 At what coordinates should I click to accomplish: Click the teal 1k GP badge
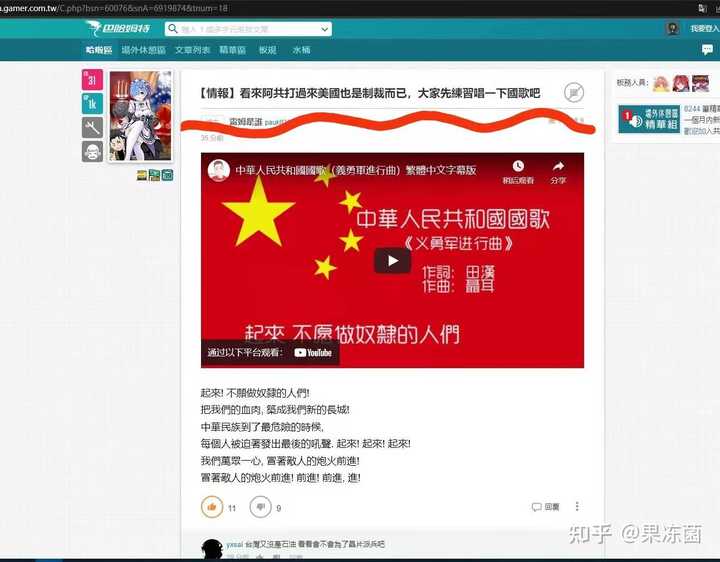pyautogui.click(x=92, y=104)
